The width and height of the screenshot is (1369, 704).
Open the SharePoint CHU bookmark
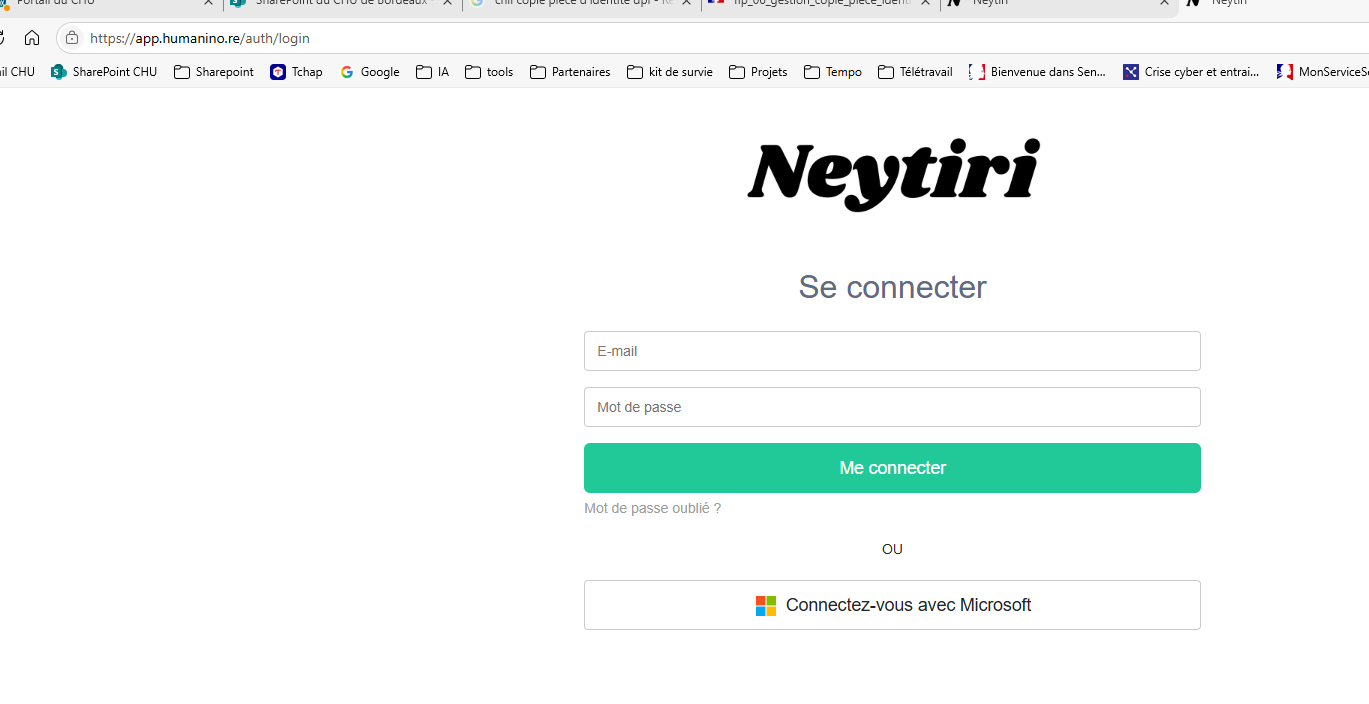pyautogui.click(x=104, y=72)
